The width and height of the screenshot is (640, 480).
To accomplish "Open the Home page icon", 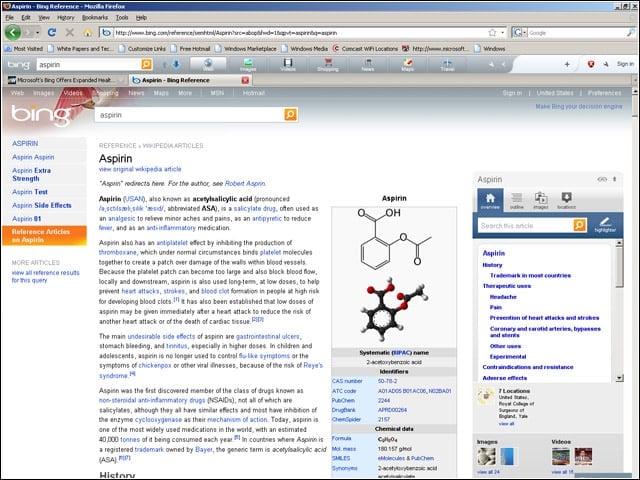I will pos(88,32).
